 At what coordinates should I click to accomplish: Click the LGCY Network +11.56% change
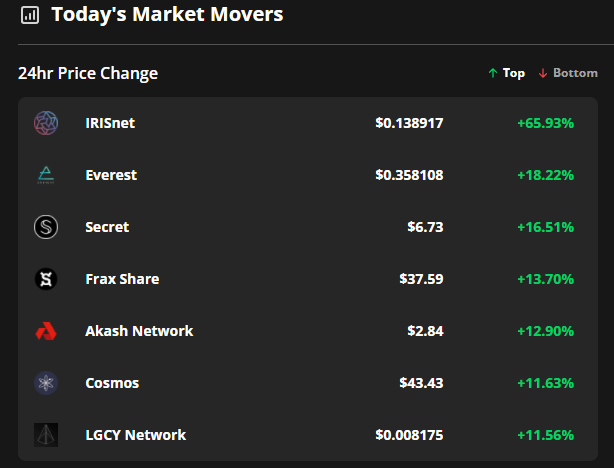pyautogui.click(x=545, y=435)
